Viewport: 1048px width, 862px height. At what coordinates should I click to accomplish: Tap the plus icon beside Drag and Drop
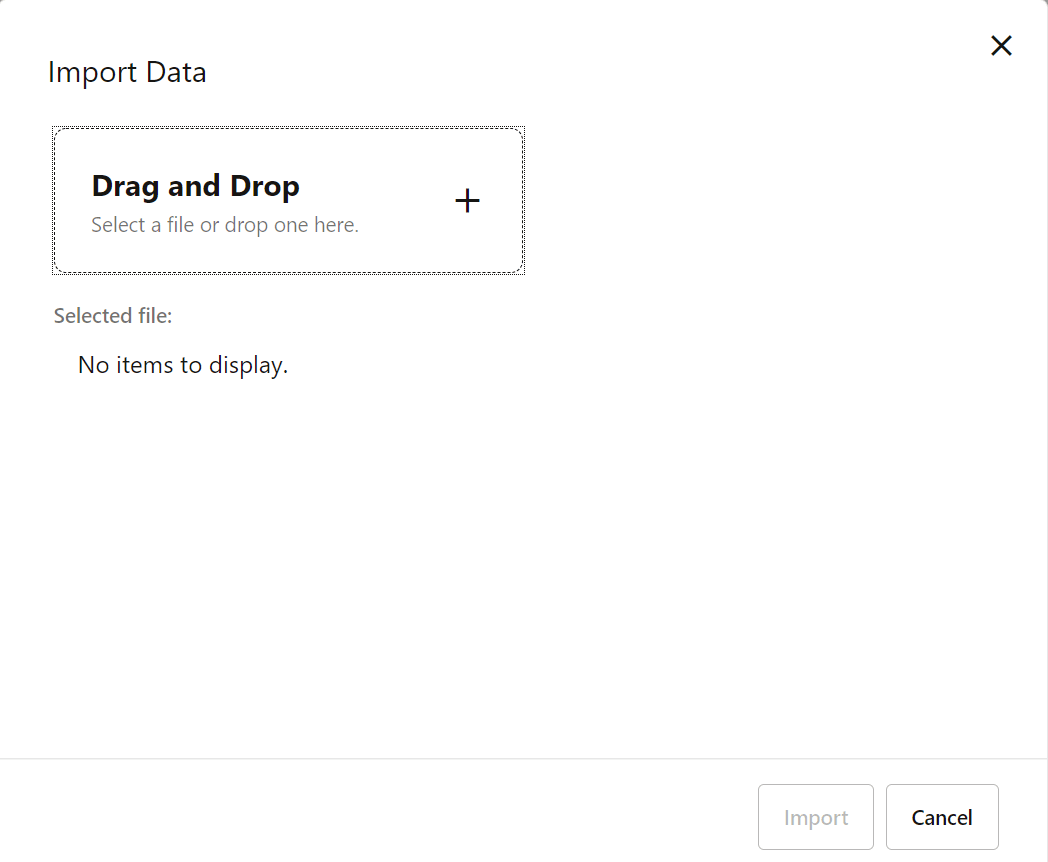click(467, 200)
